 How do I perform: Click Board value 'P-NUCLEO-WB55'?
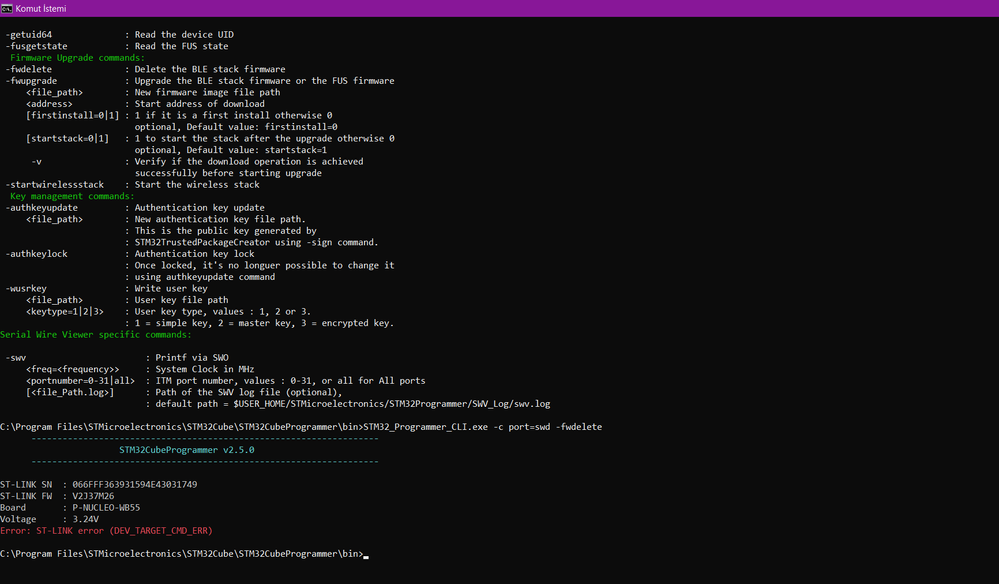click(x=106, y=508)
